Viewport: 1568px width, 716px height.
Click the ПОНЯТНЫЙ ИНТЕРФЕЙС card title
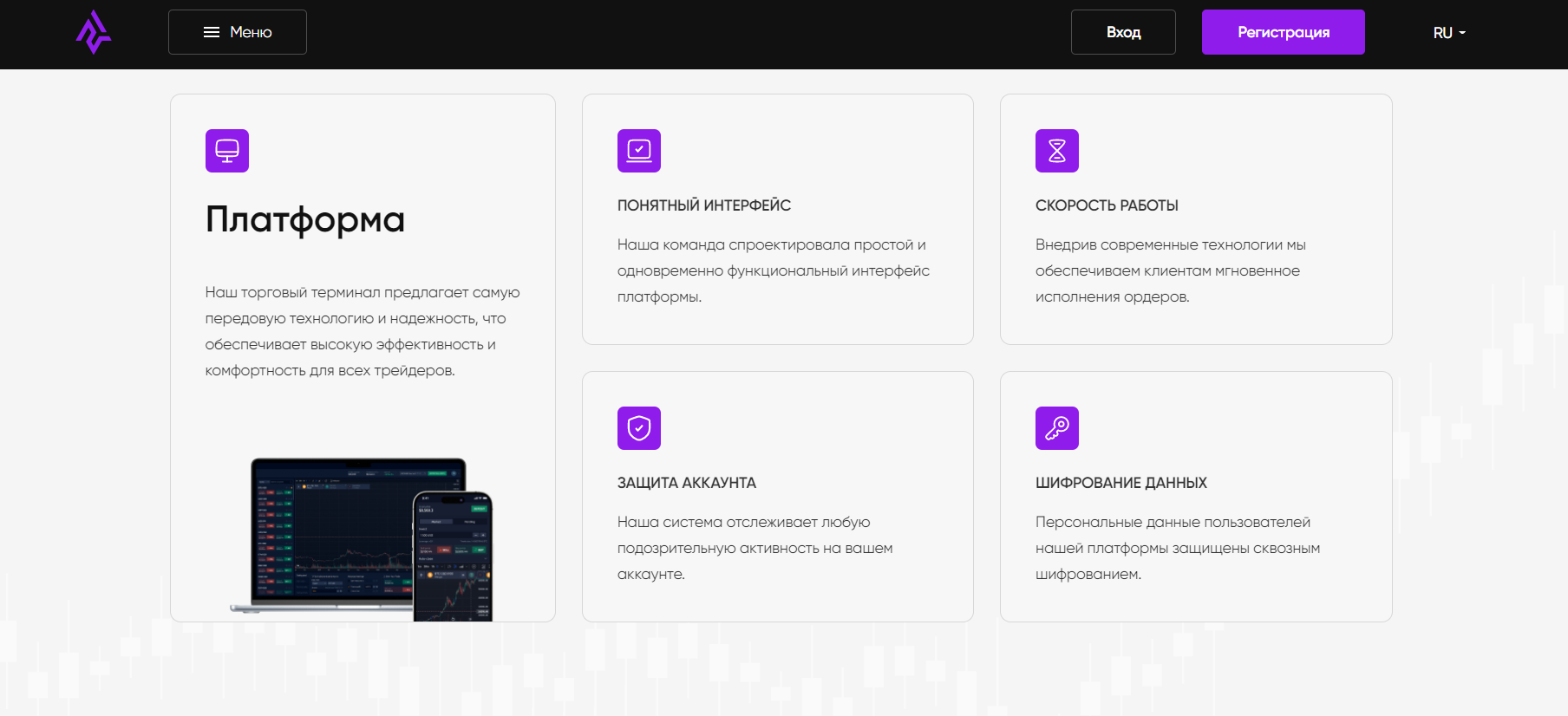pyautogui.click(x=704, y=205)
